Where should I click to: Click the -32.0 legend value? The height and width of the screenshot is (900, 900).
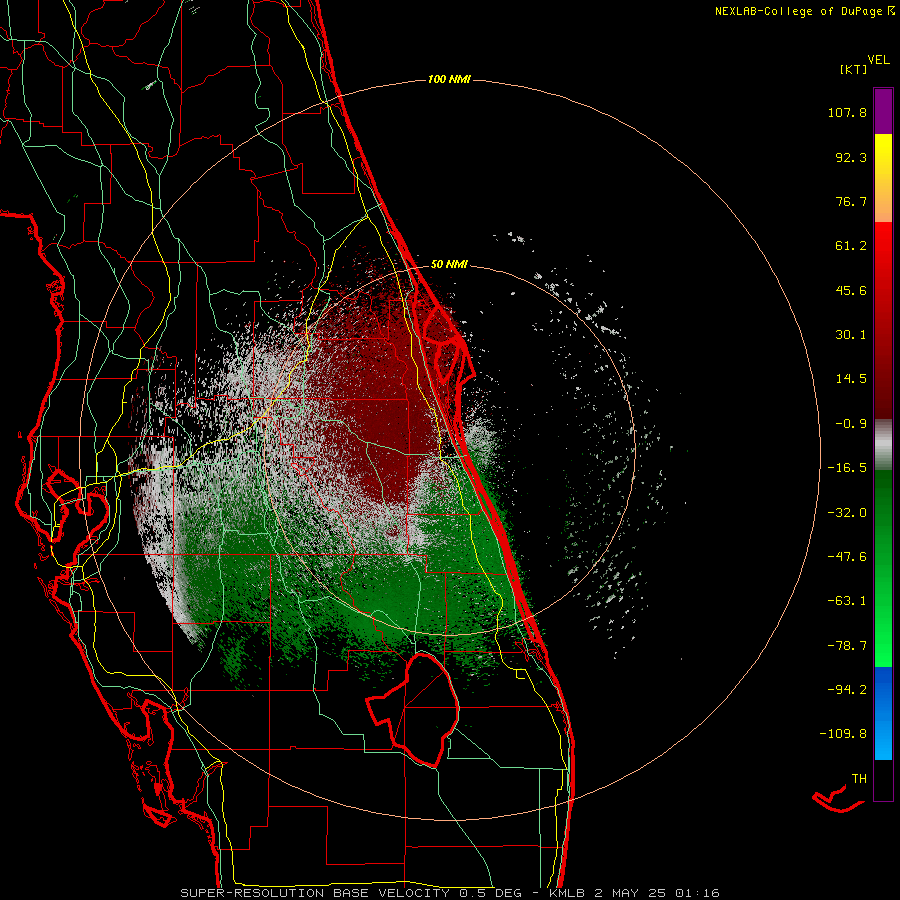pyautogui.click(x=847, y=513)
